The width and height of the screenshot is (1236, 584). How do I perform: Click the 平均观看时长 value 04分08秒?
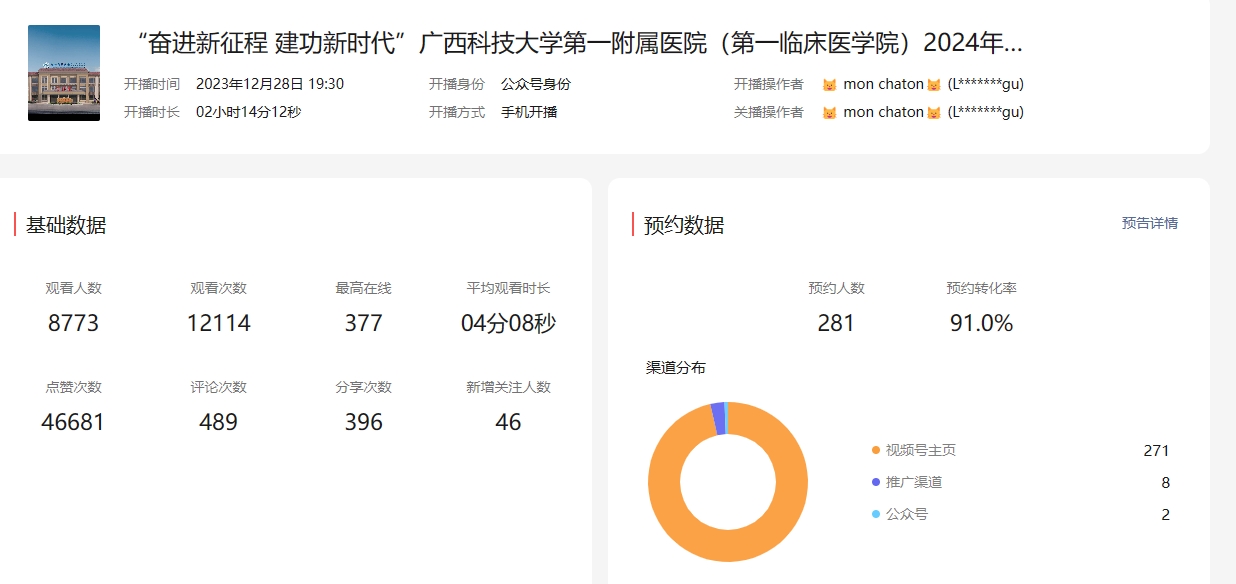508,323
